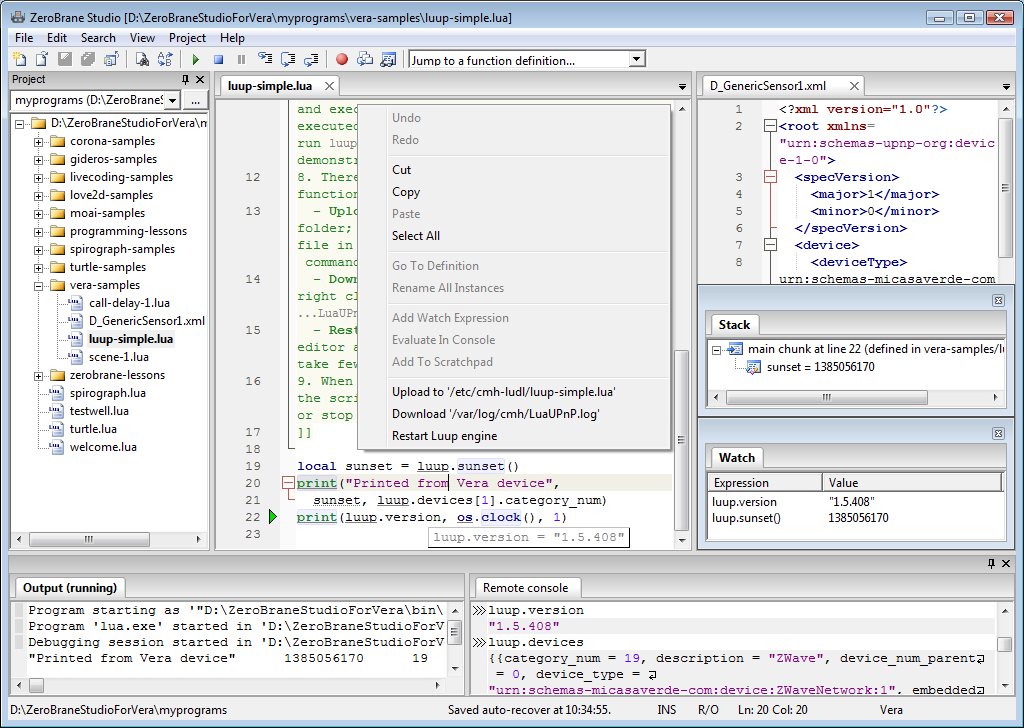Open the Project menu
1024x728 pixels.
tap(187, 38)
